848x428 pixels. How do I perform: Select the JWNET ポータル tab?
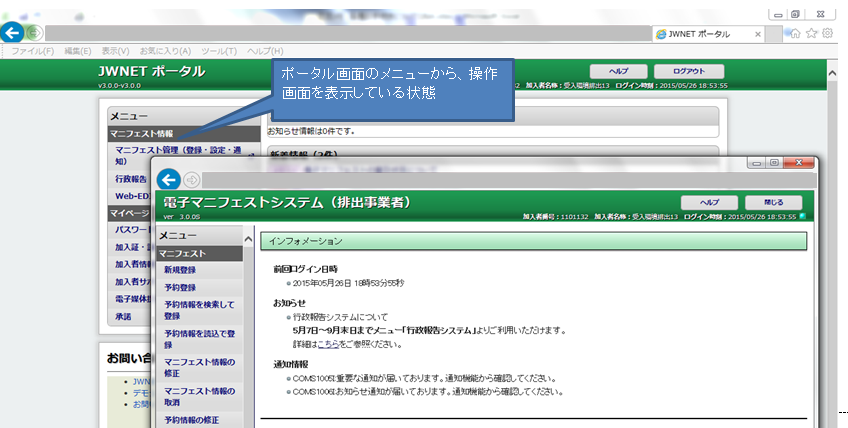coord(708,34)
